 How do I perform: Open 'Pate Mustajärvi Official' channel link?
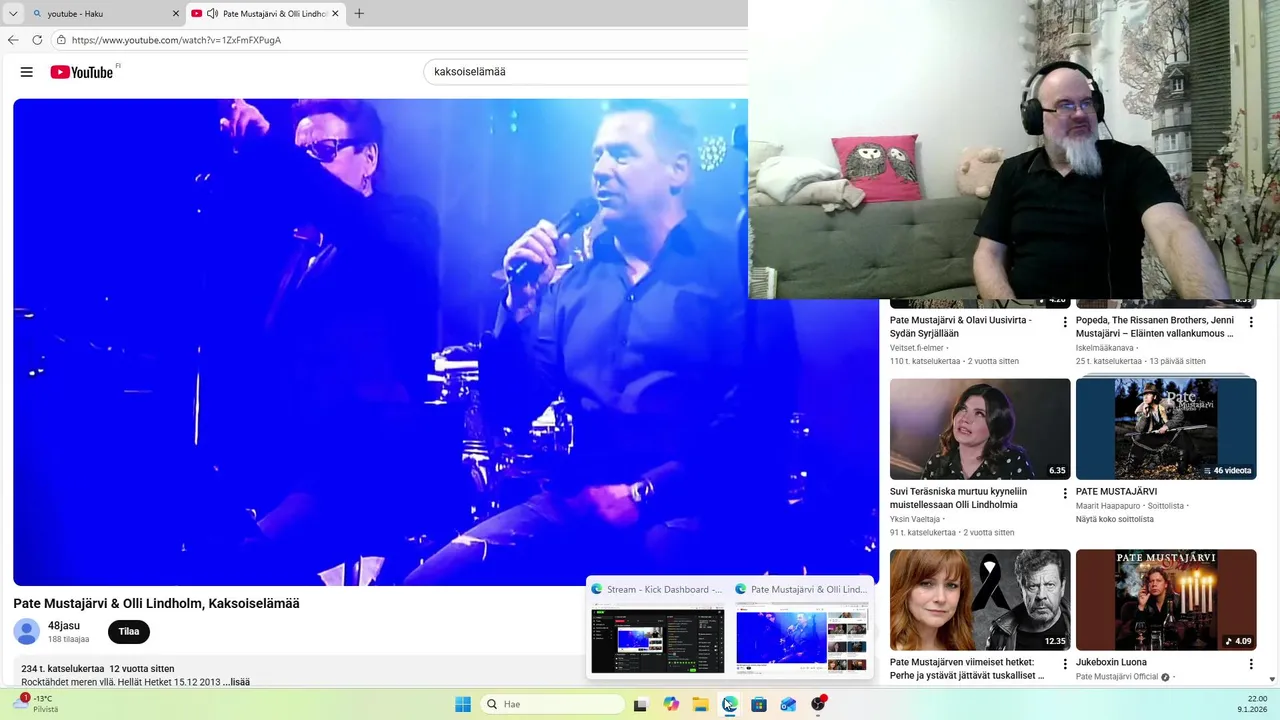[x=1117, y=677]
